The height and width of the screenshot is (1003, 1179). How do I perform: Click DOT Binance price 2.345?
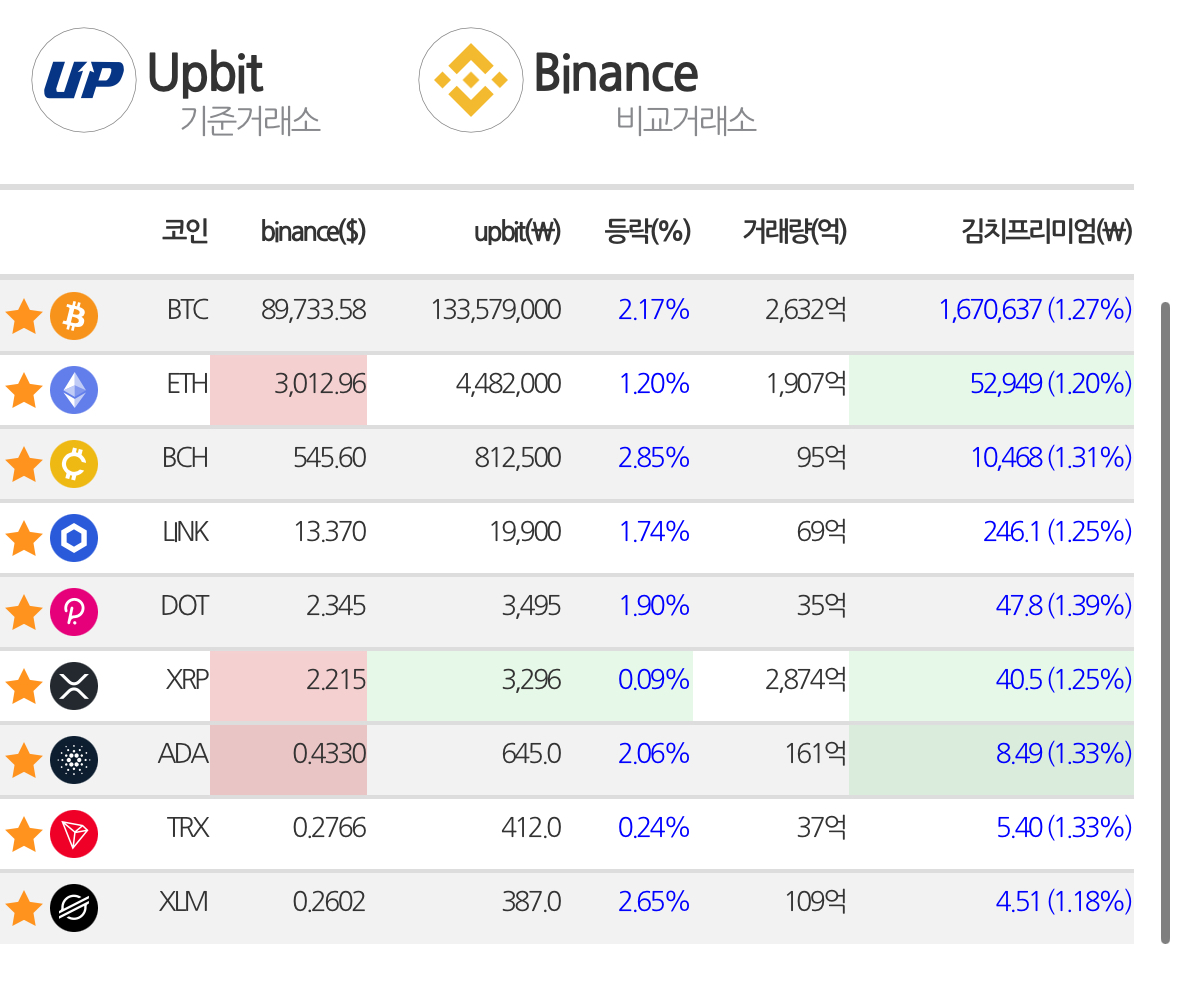[336, 606]
